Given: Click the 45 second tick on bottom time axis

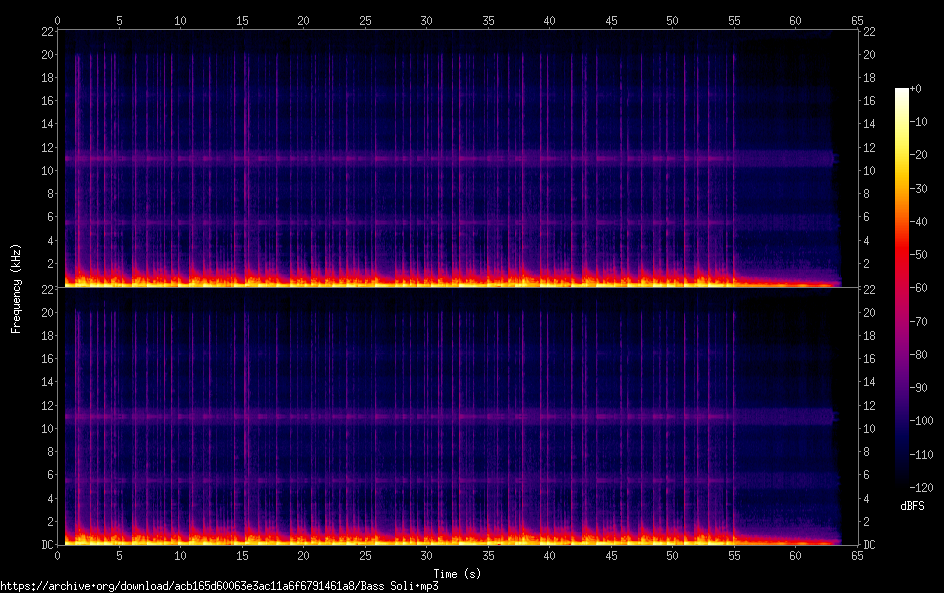Looking at the screenshot, I should pos(611,556).
